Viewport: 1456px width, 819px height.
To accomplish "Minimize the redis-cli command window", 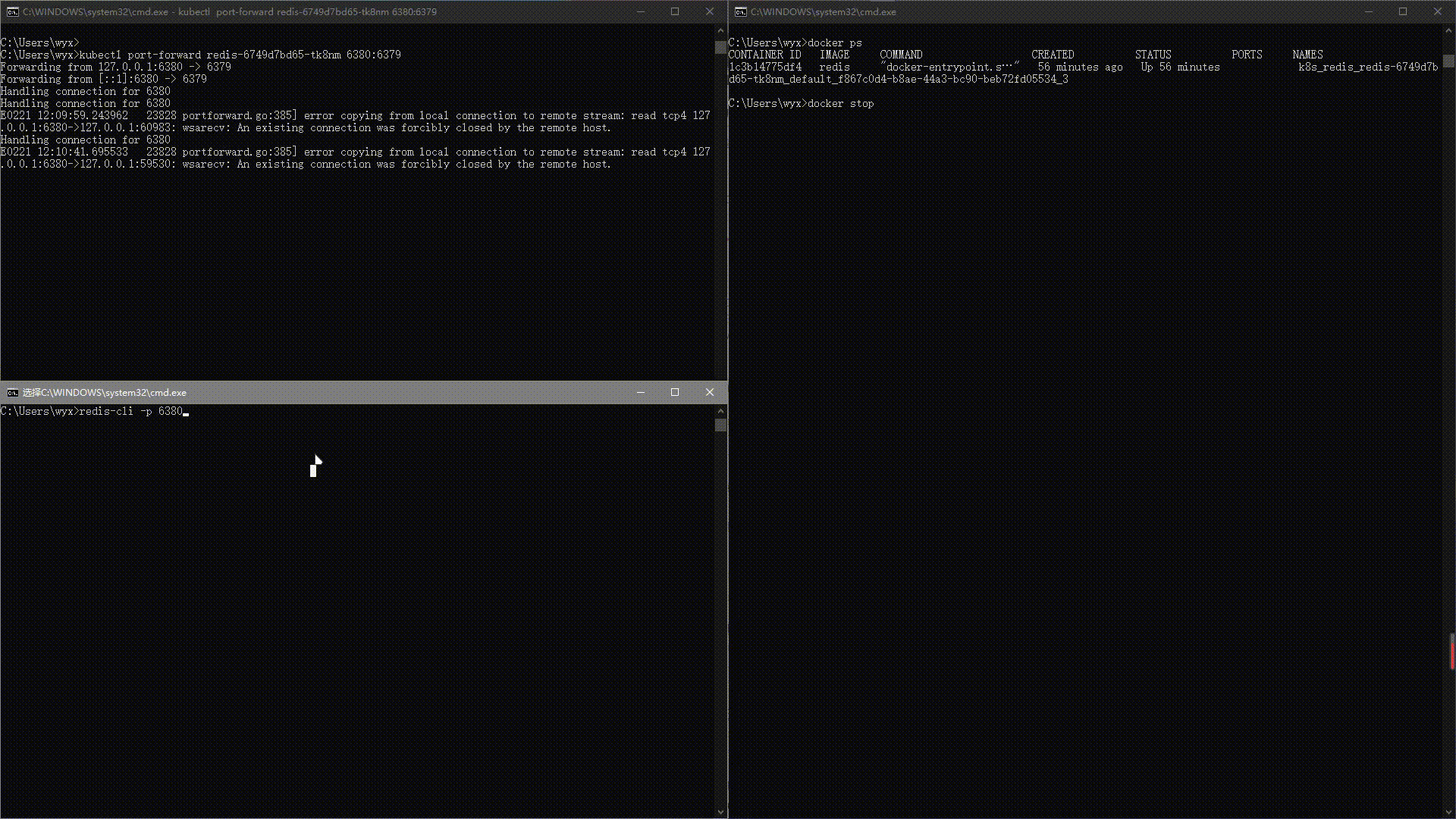I will click(x=640, y=392).
